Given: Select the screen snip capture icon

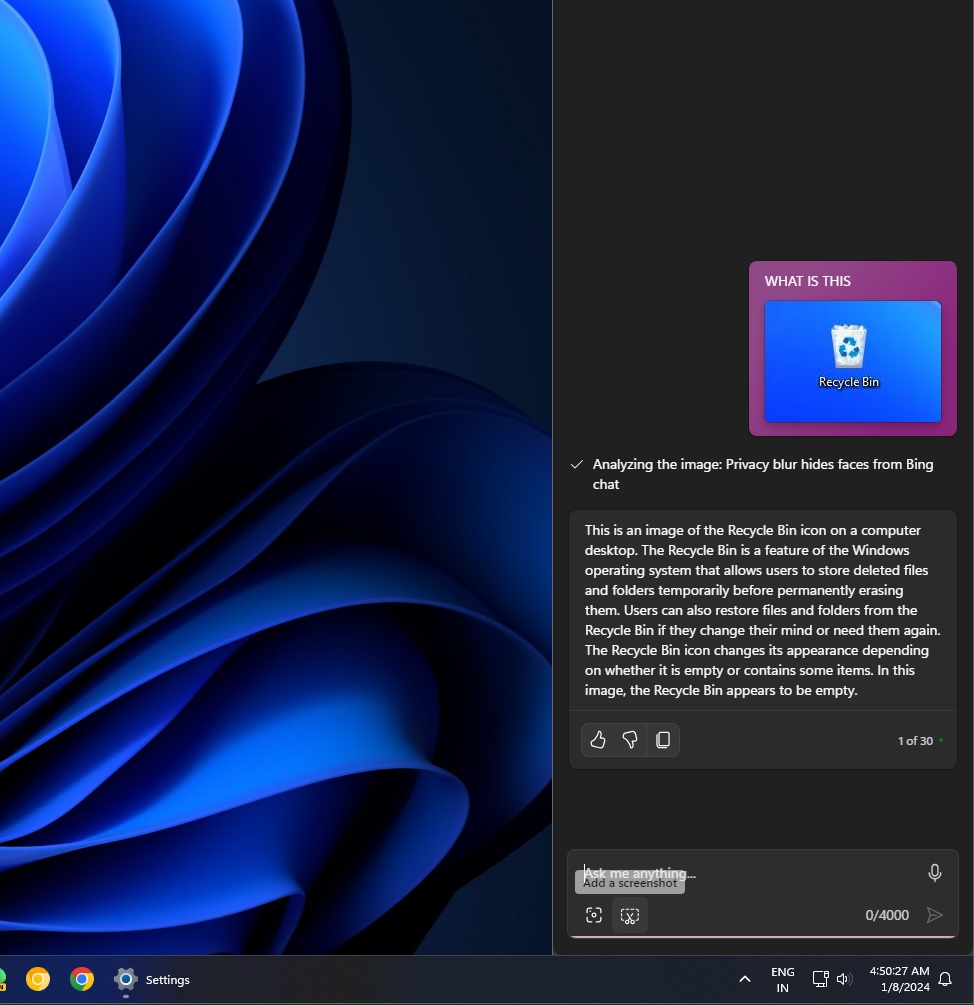Looking at the screenshot, I should [x=630, y=914].
